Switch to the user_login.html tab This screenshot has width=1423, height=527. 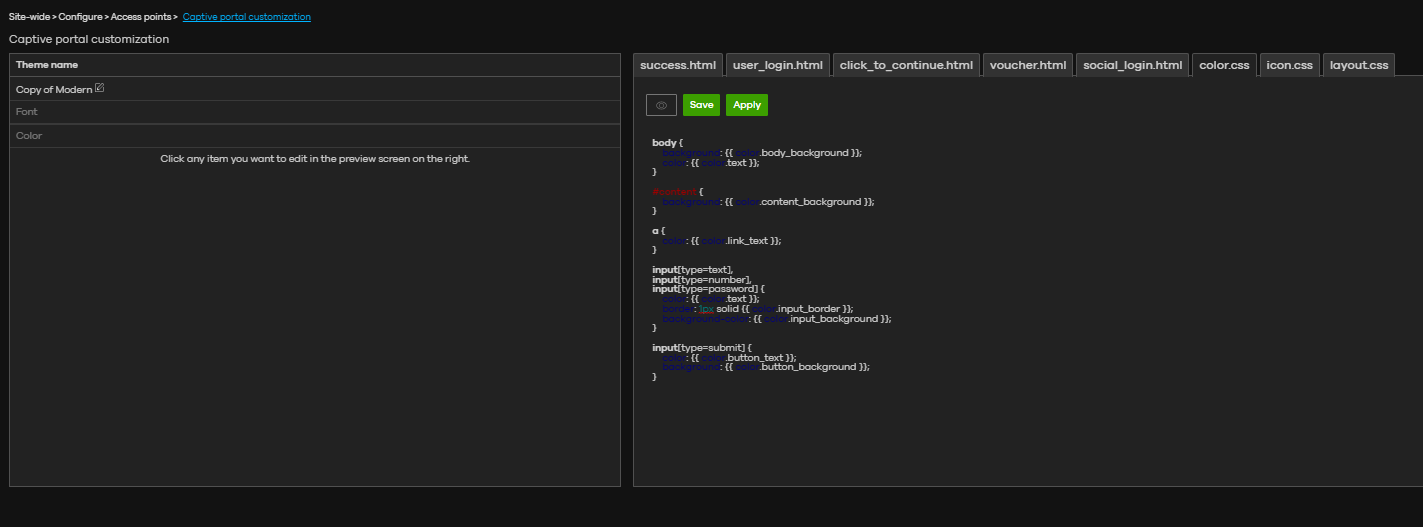(x=777, y=65)
